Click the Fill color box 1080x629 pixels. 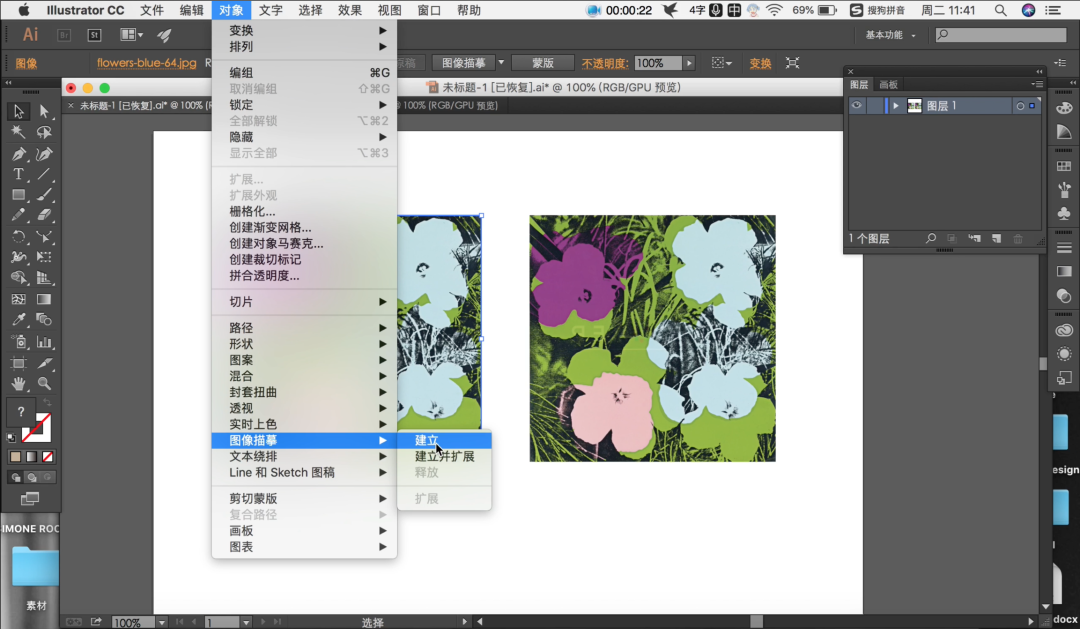coord(21,412)
